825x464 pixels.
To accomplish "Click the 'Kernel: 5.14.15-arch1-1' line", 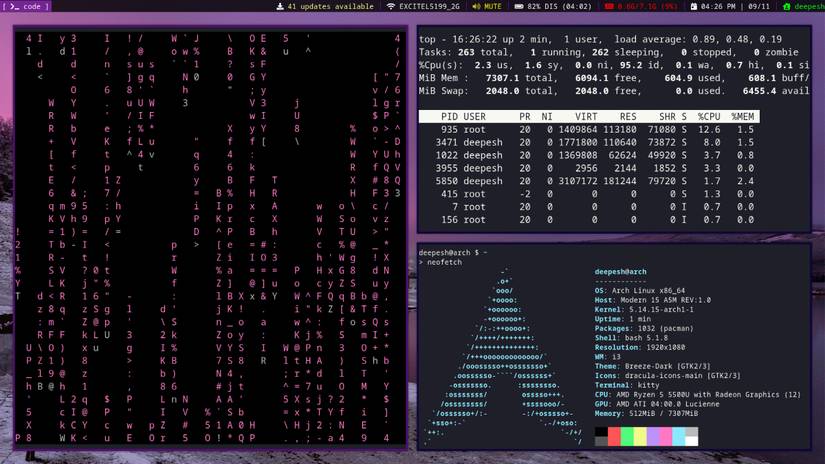I will pos(644,309).
